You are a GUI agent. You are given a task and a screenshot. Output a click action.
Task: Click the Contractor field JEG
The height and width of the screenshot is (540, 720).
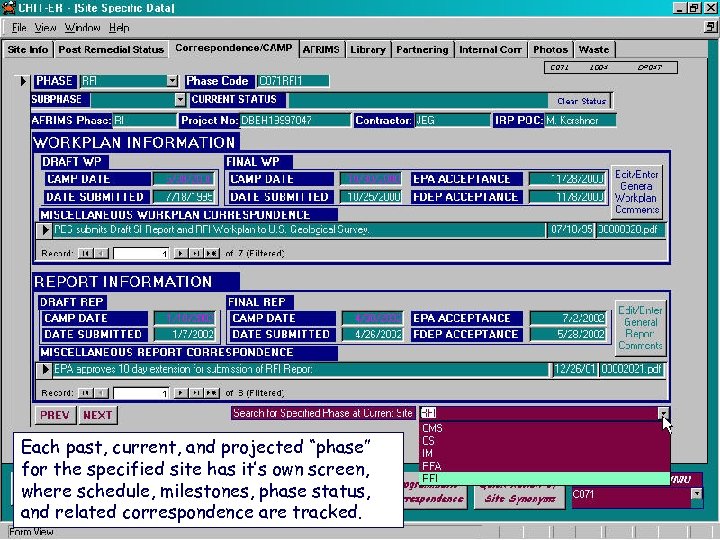coord(452,120)
